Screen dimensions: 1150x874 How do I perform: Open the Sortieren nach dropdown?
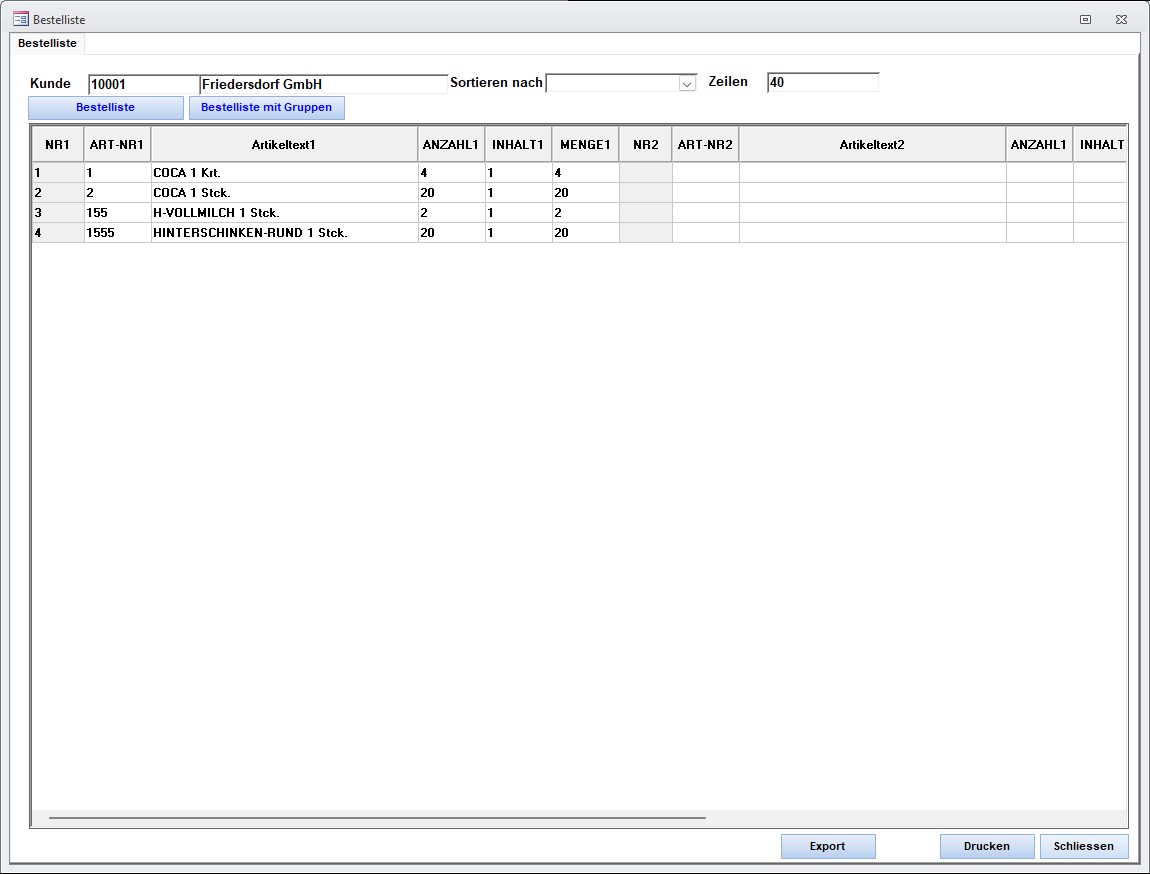(687, 84)
